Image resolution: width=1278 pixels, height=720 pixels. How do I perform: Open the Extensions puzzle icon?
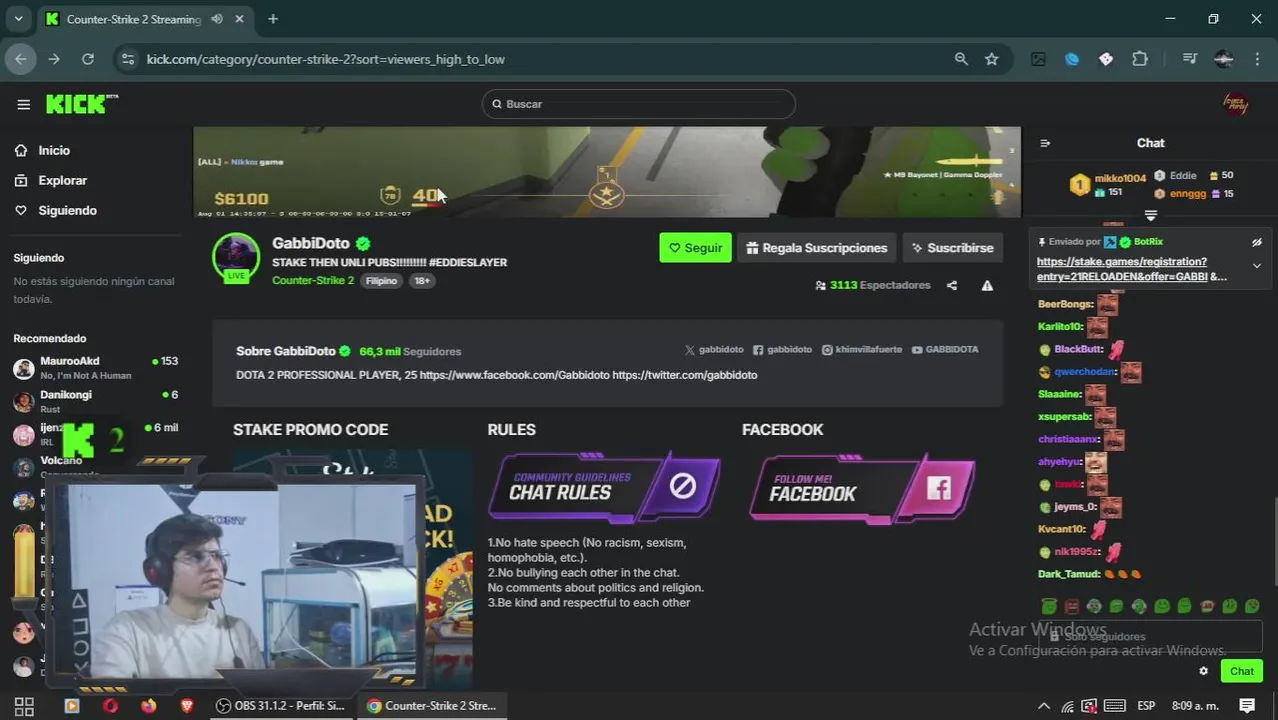(x=1140, y=59)
